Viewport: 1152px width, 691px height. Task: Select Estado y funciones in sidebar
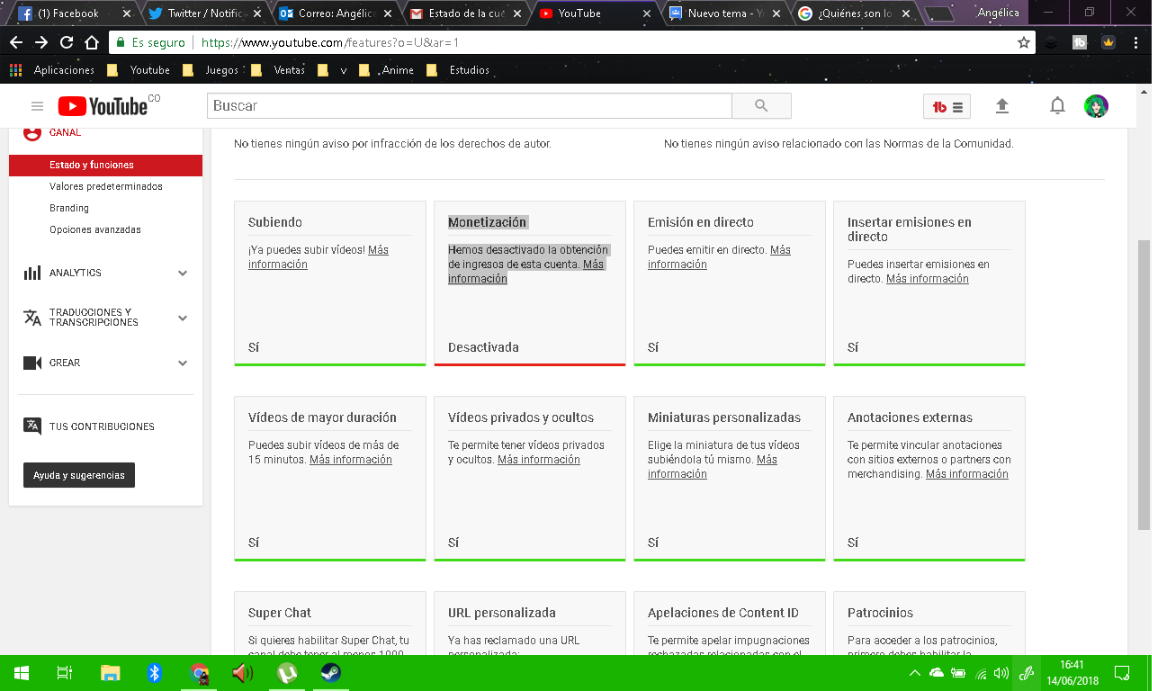point(105,165)
